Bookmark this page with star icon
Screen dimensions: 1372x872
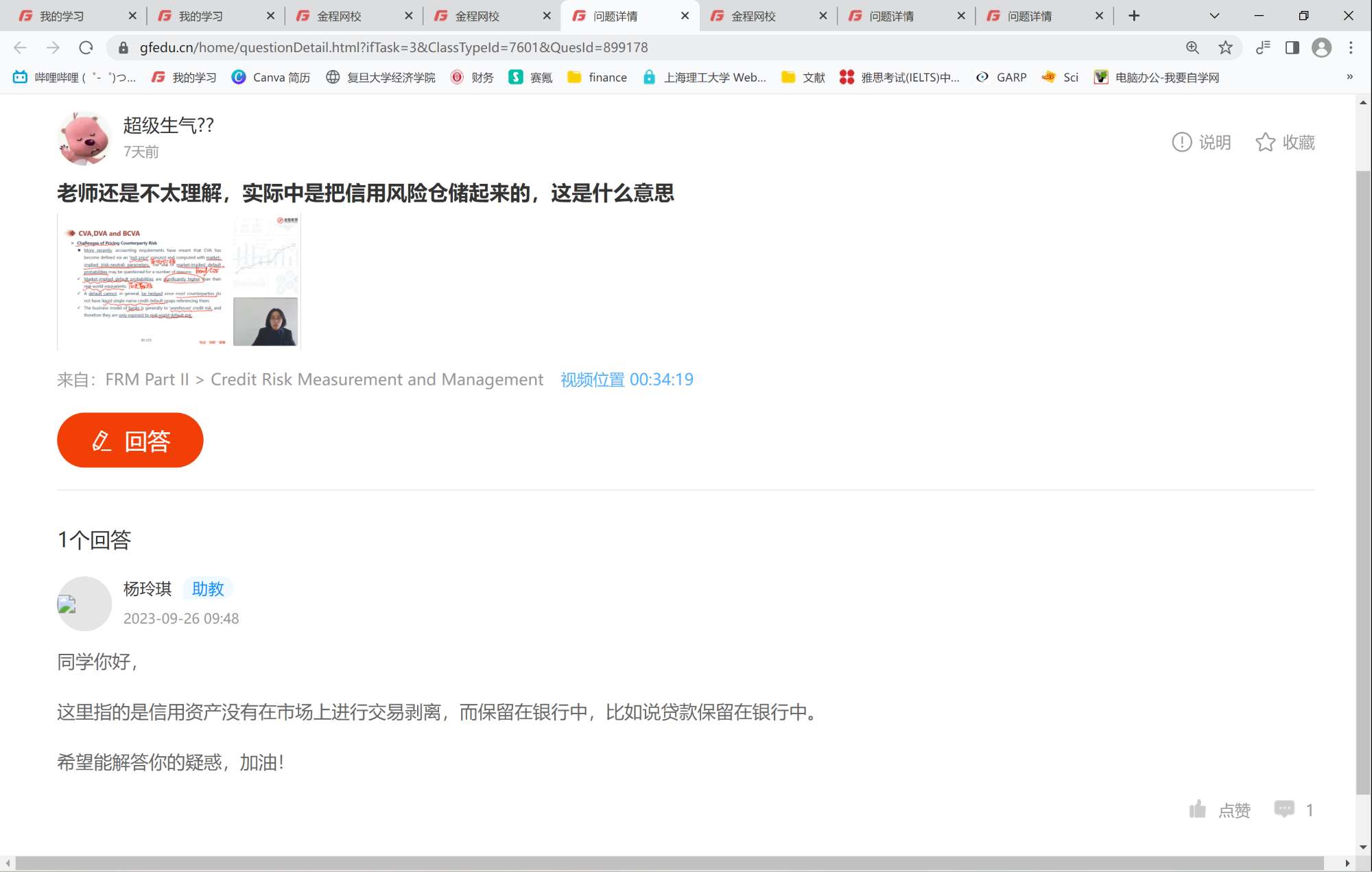tap(1225, 47)
